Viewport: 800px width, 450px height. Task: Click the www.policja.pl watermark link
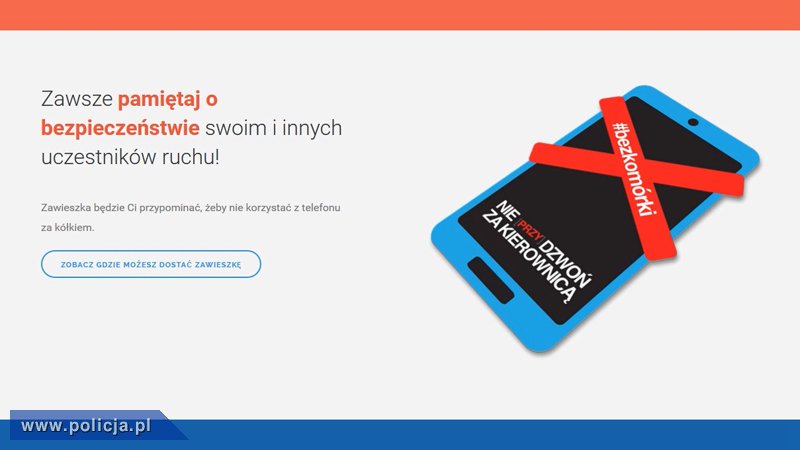86,426
